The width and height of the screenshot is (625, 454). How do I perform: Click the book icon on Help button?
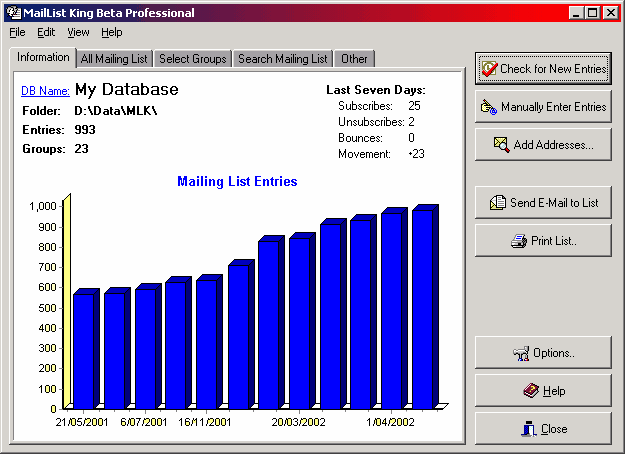(x=531, y=391)
